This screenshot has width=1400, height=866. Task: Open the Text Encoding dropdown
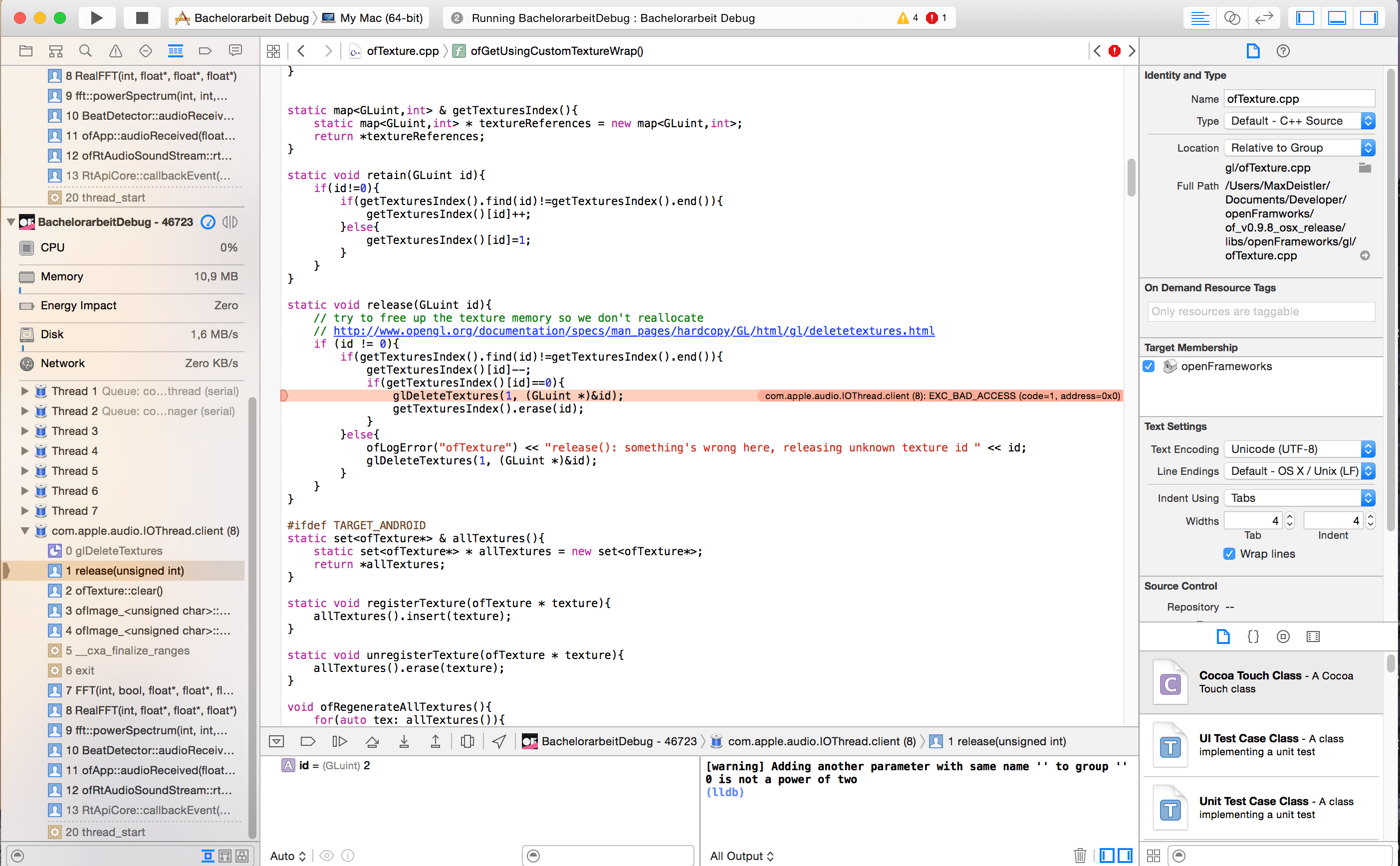[1299, 449]
